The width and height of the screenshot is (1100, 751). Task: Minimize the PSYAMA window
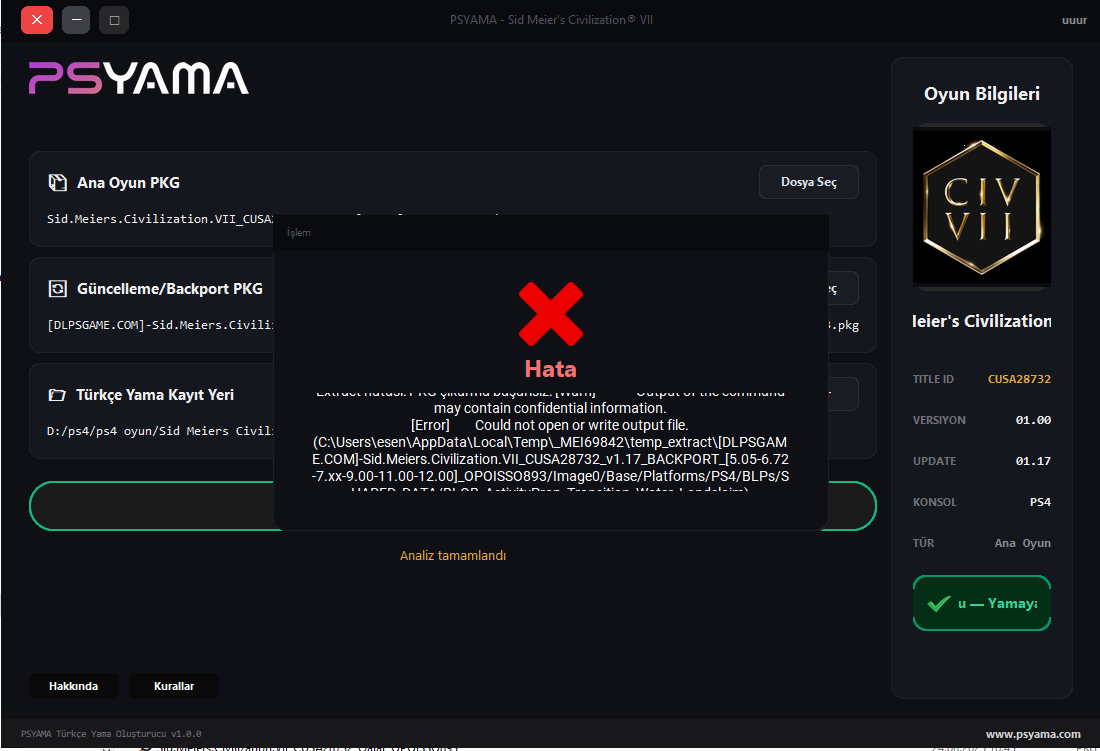pyautogui.click(x=76, y=20)
